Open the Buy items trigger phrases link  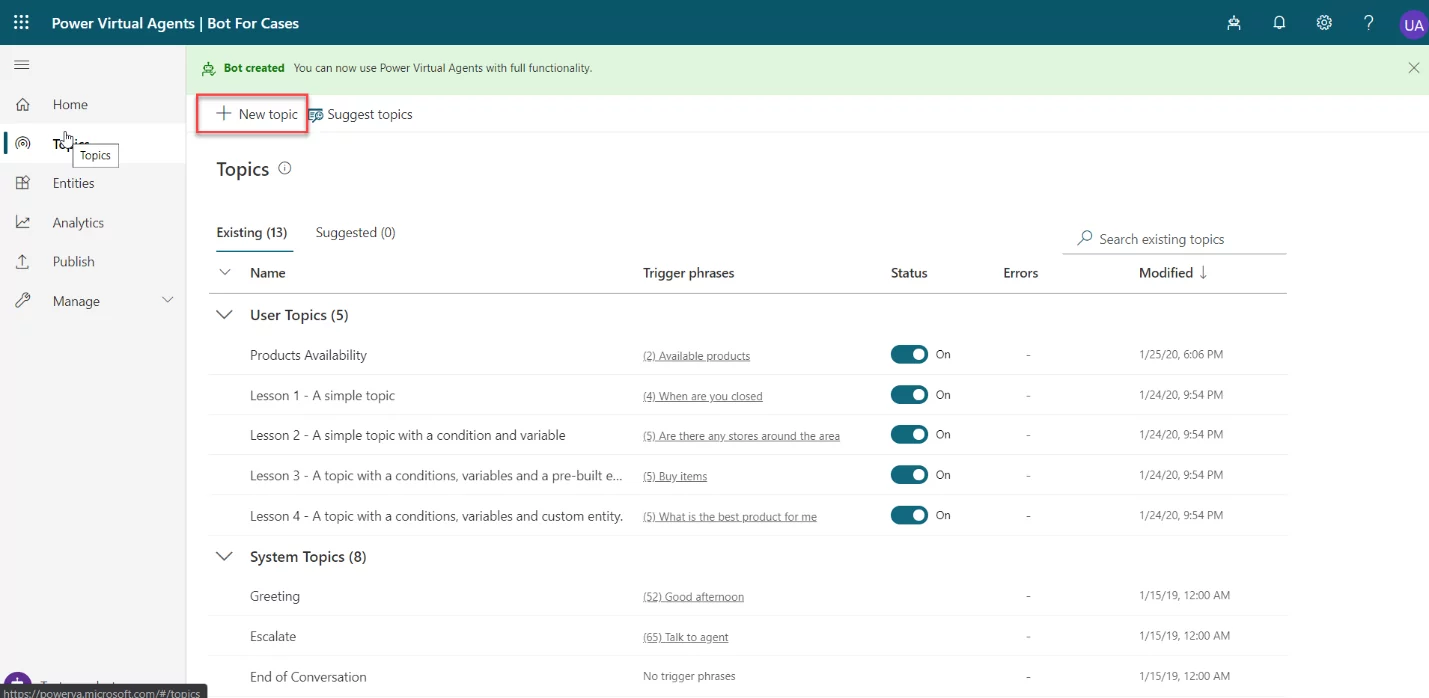(675, 476)
